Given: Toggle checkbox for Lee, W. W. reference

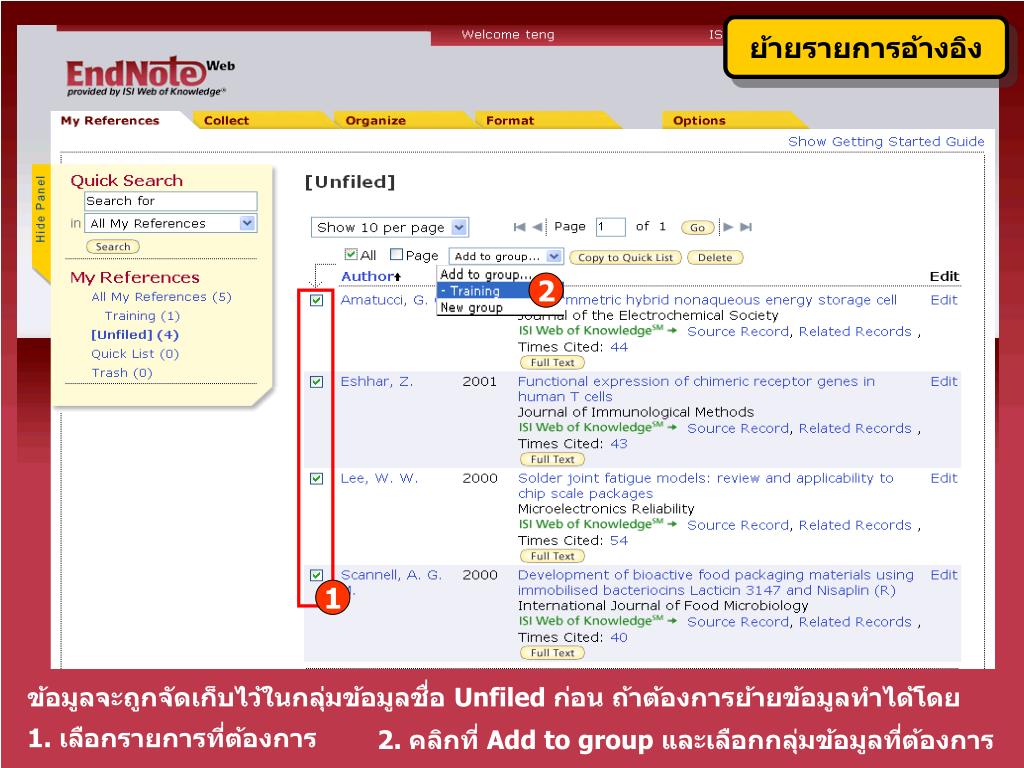Looking at the screenshot, I should click(317, 478).
